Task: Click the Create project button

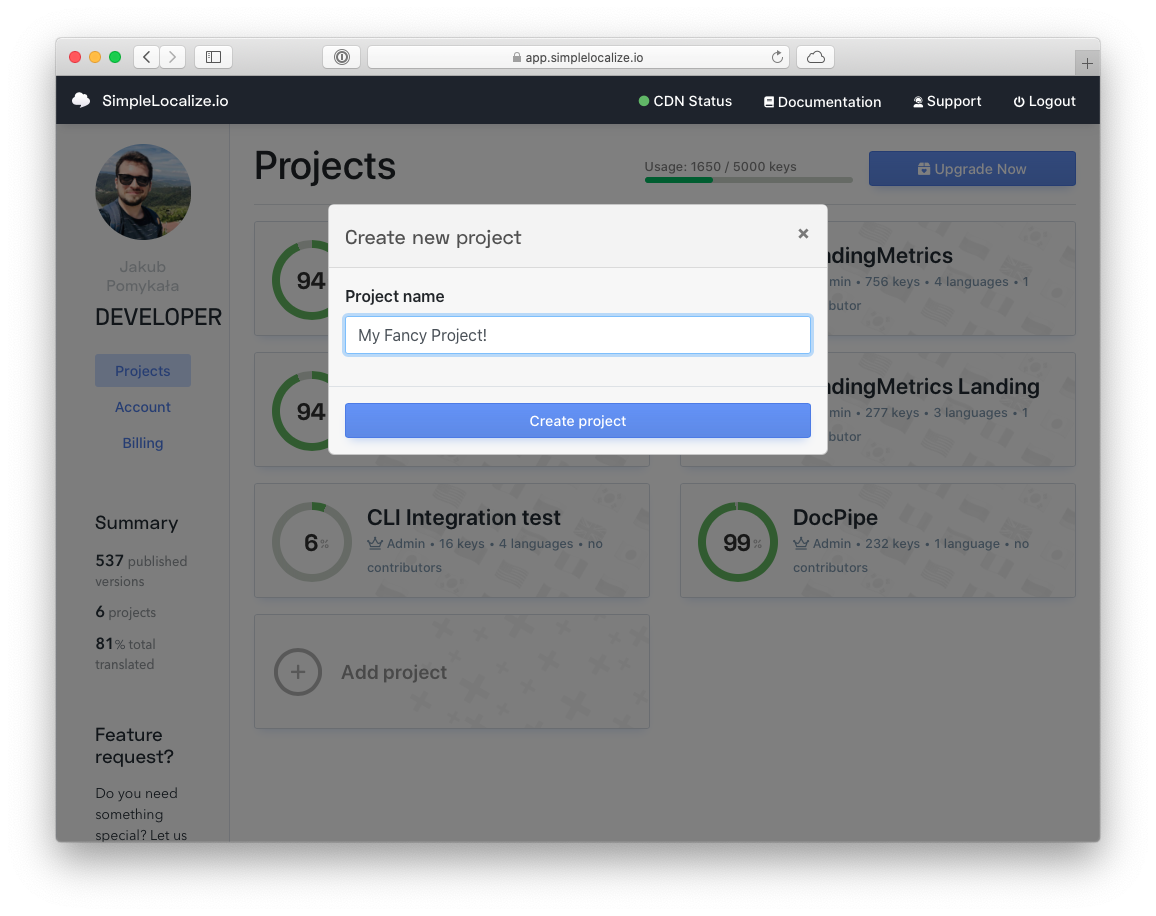Action: click(x=578, y=420)
